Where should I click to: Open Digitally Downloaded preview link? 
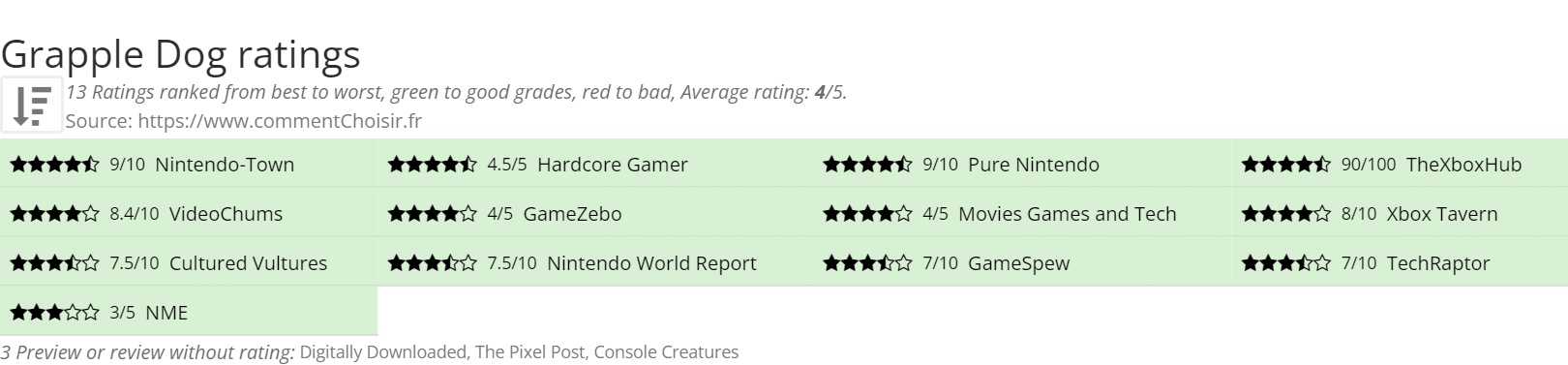tap(383, 352)
